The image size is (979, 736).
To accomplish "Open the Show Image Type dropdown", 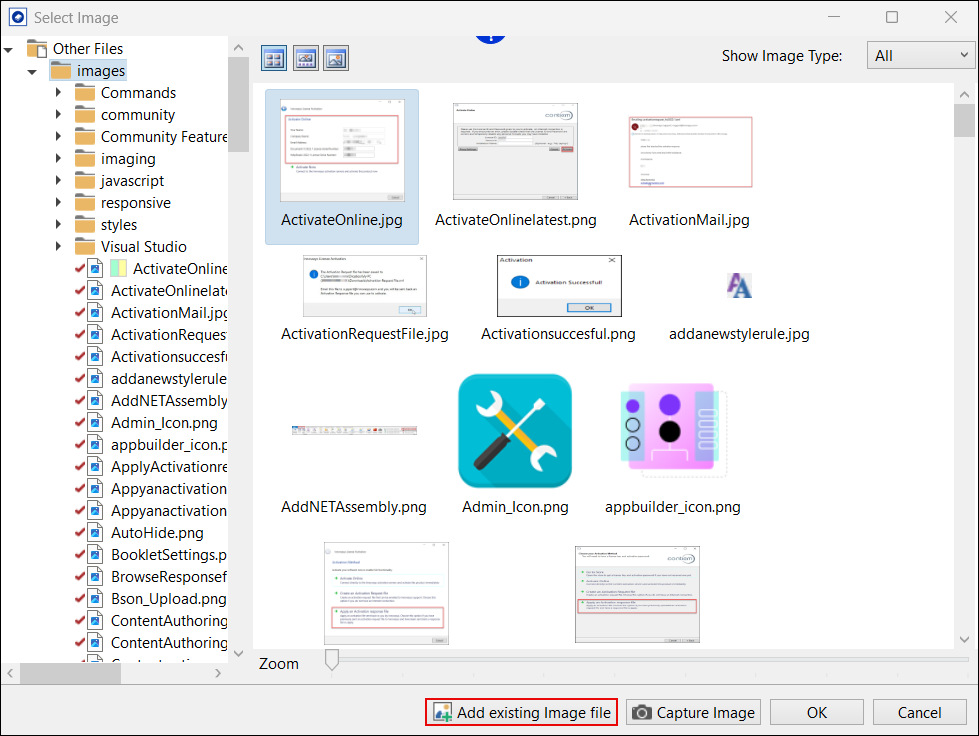I will point(916,56).
